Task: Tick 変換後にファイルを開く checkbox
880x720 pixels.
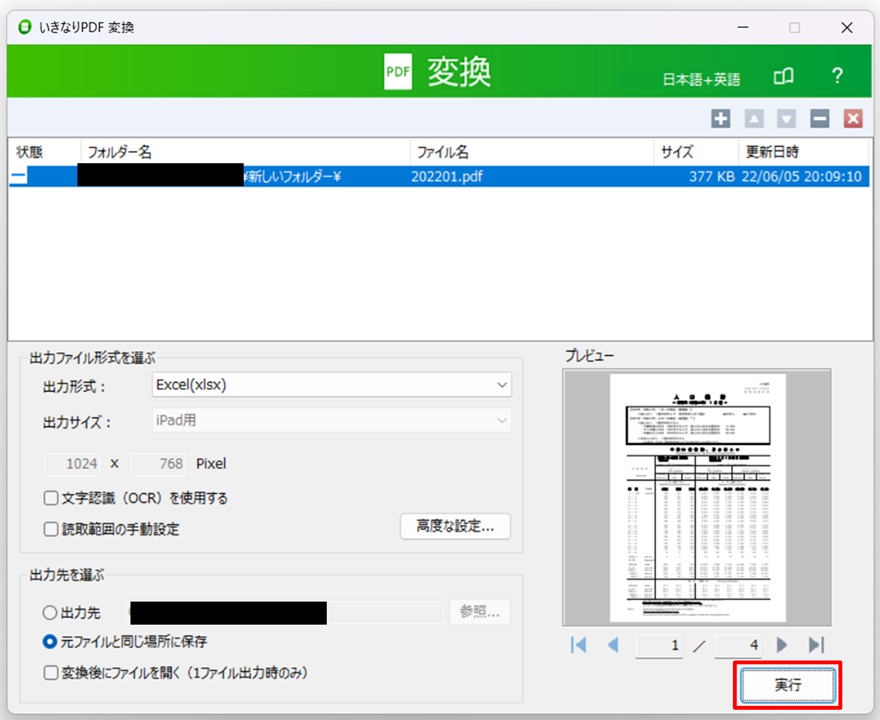Action: [51, 673]
